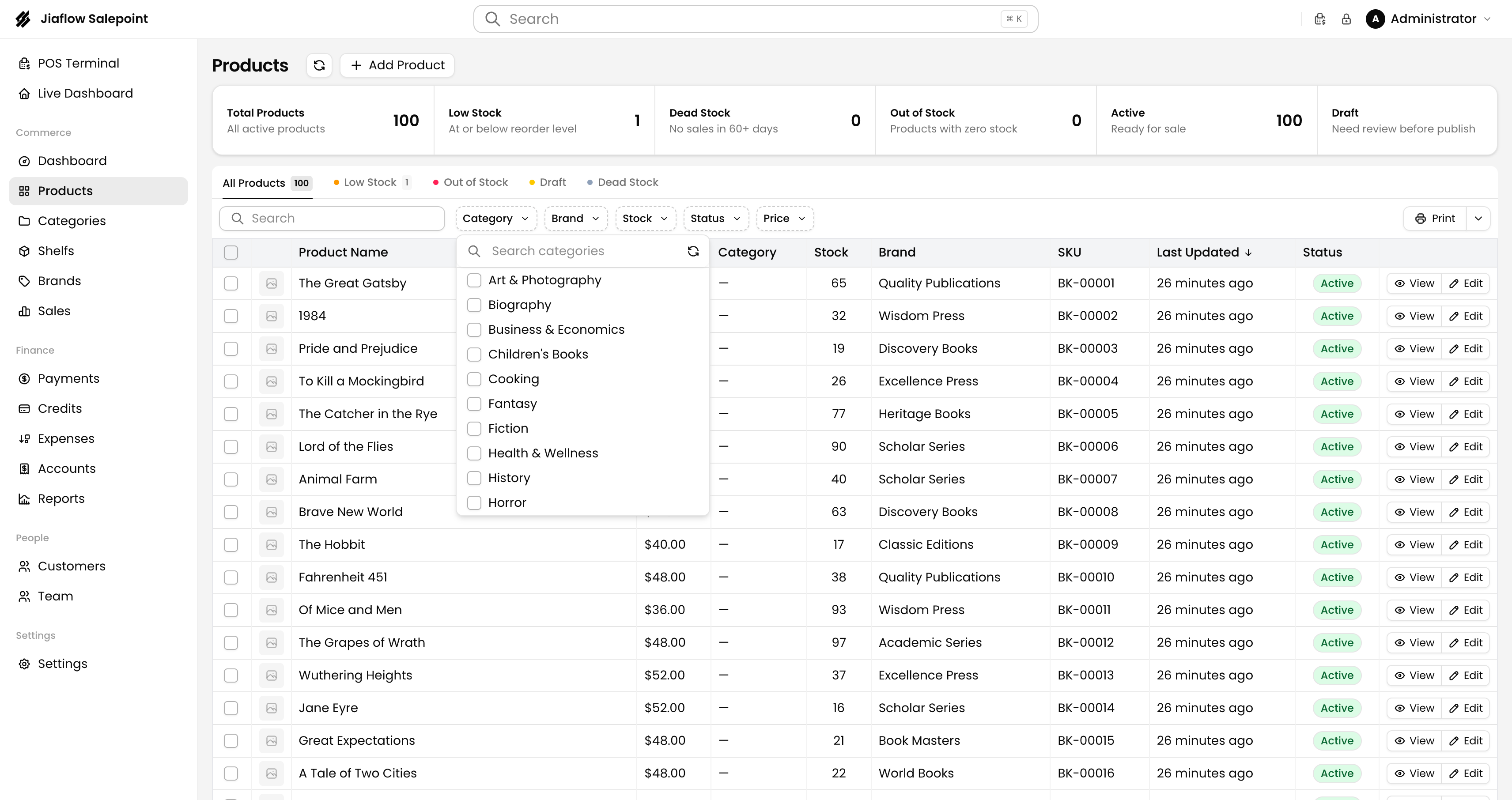1512x800 pixels.
Task: Click the refresh products icon button
Action: [x=319, y=65]
